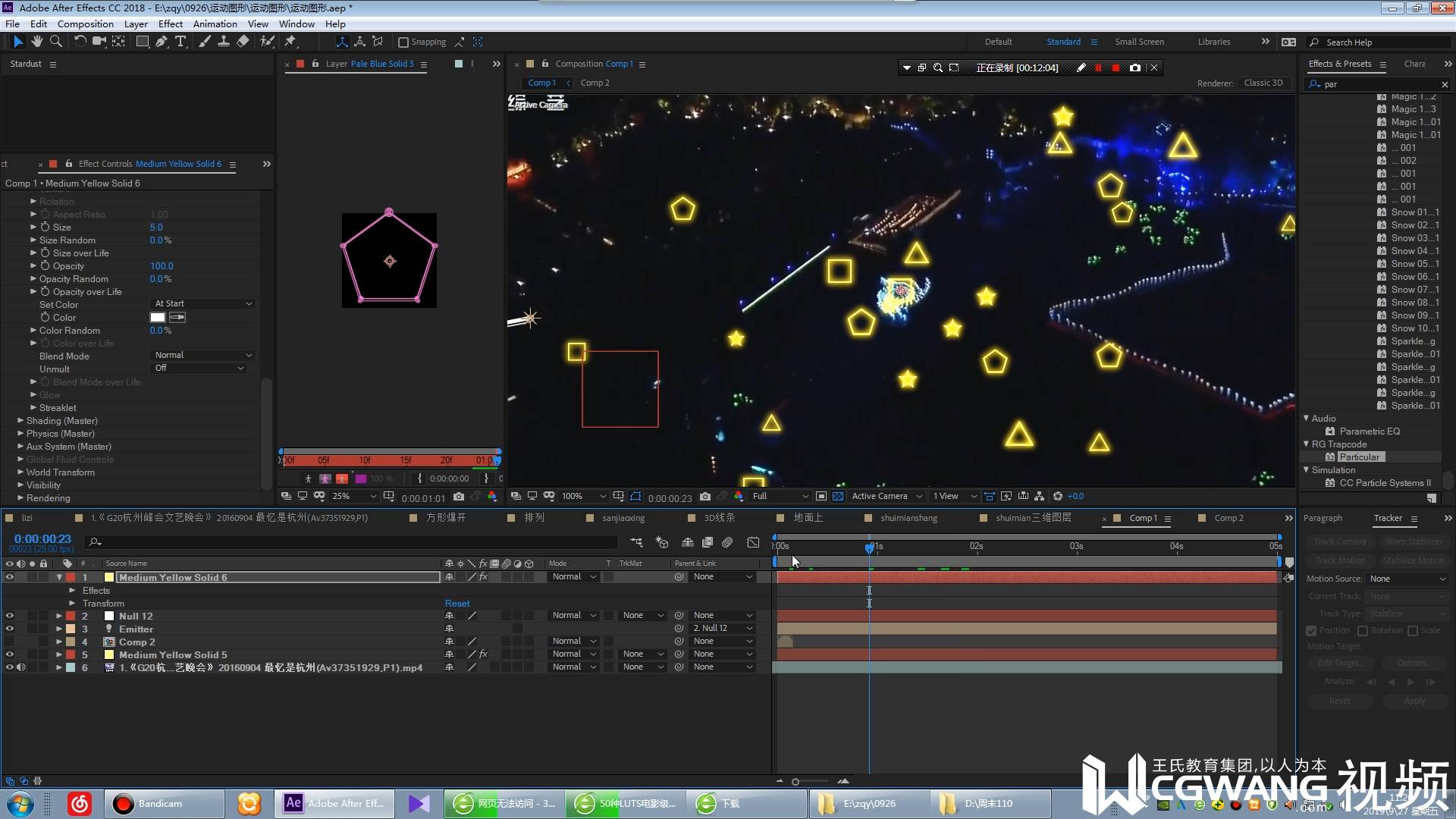Select the Unified Camera tool
The height and width of the screenshot is (819, 1456).
point(99,42)
